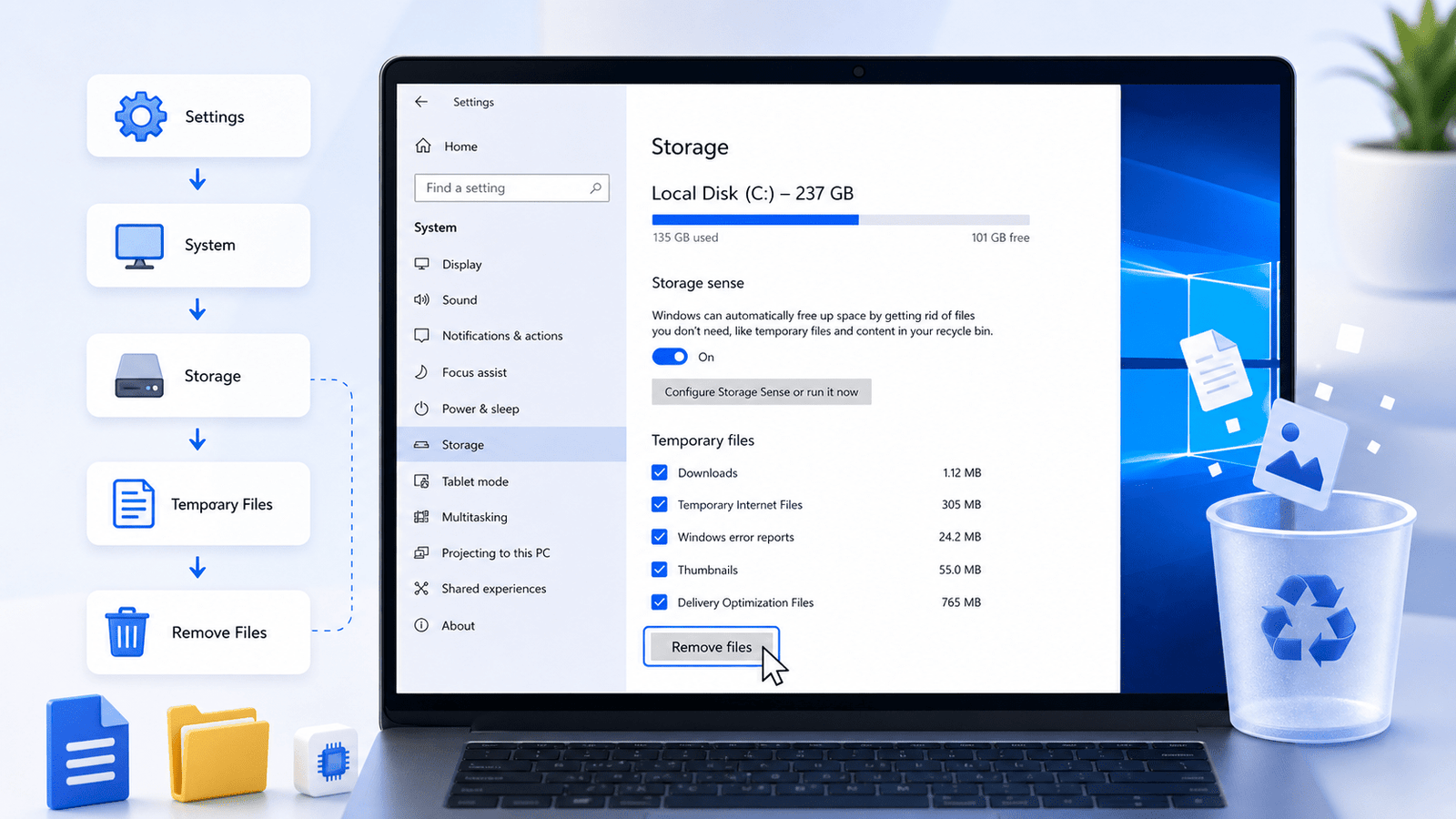The image size is (1456, 819).
Task: Click the Notifications & actions icon
Action: 421,335
